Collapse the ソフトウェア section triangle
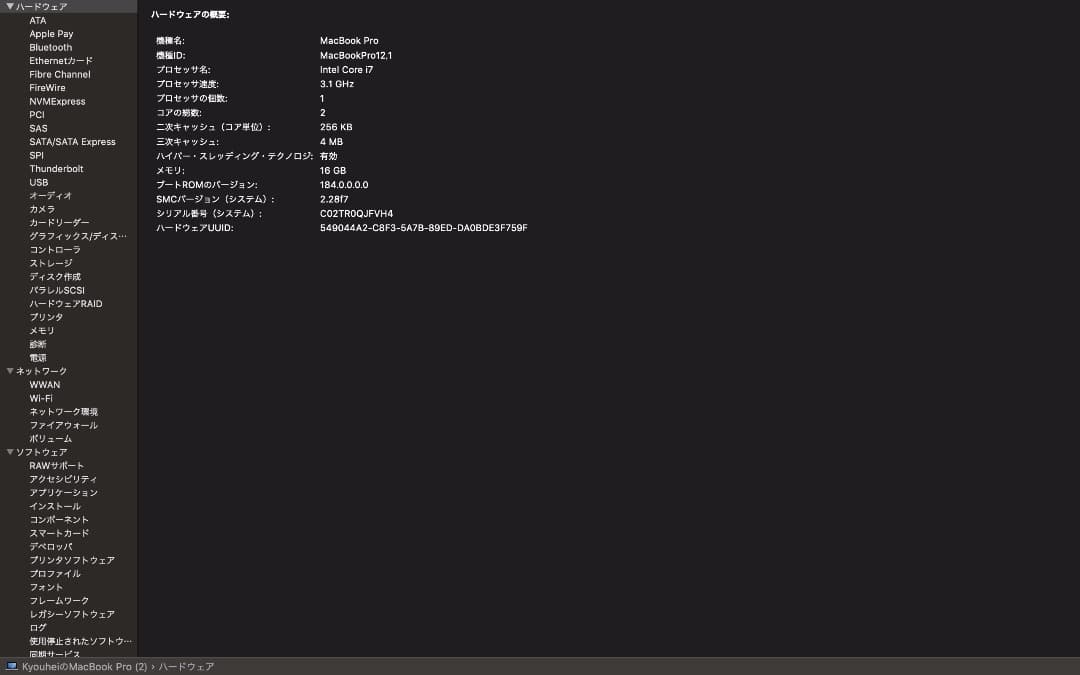The width and height of the screenshot is (1080, 675). point(10,452)
